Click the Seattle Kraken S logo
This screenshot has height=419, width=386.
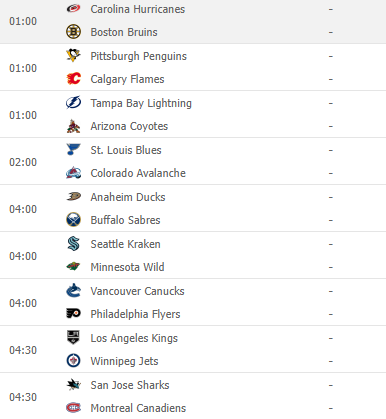pos(73,243)
